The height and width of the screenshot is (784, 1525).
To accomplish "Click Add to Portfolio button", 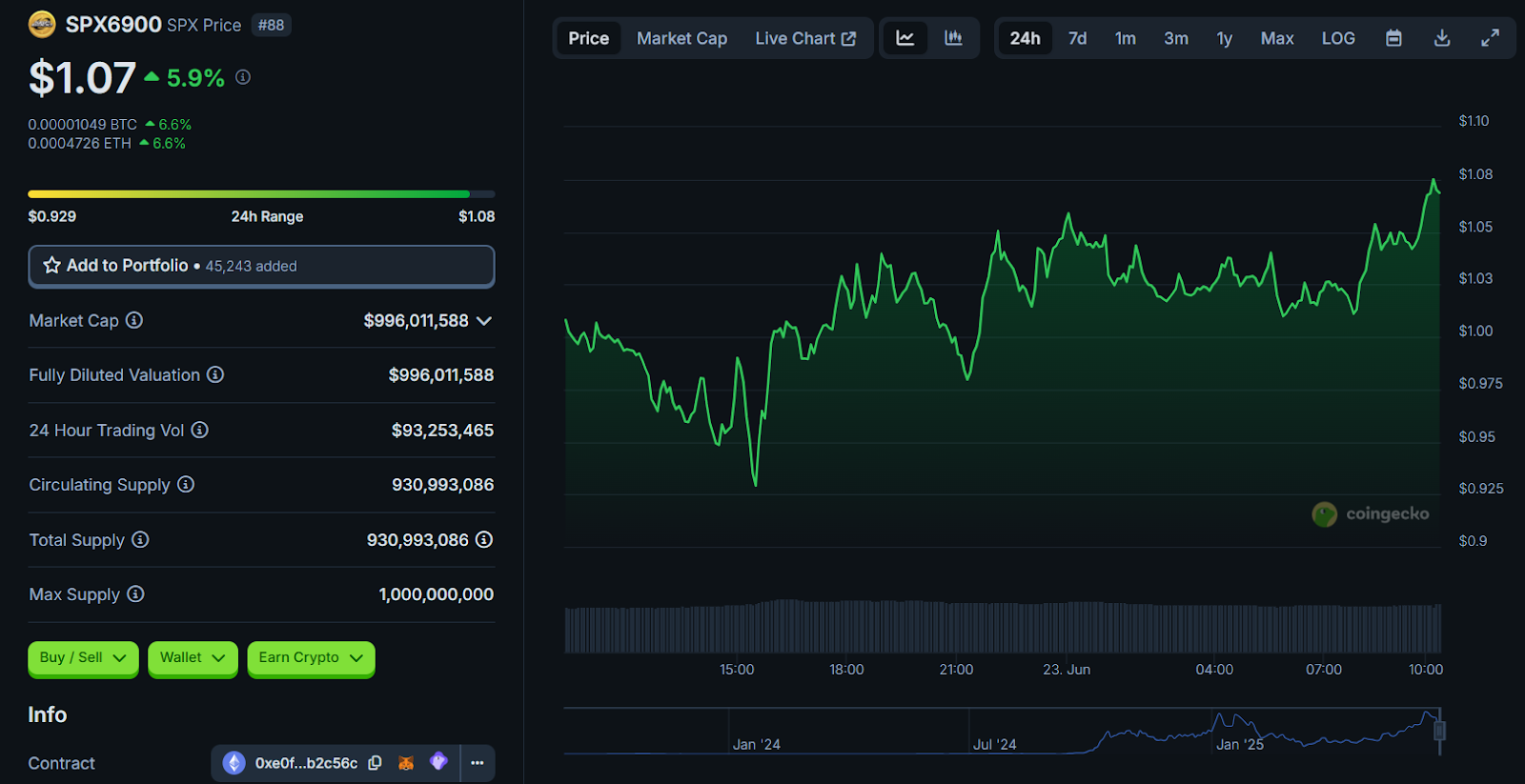I will coord(261,266).
